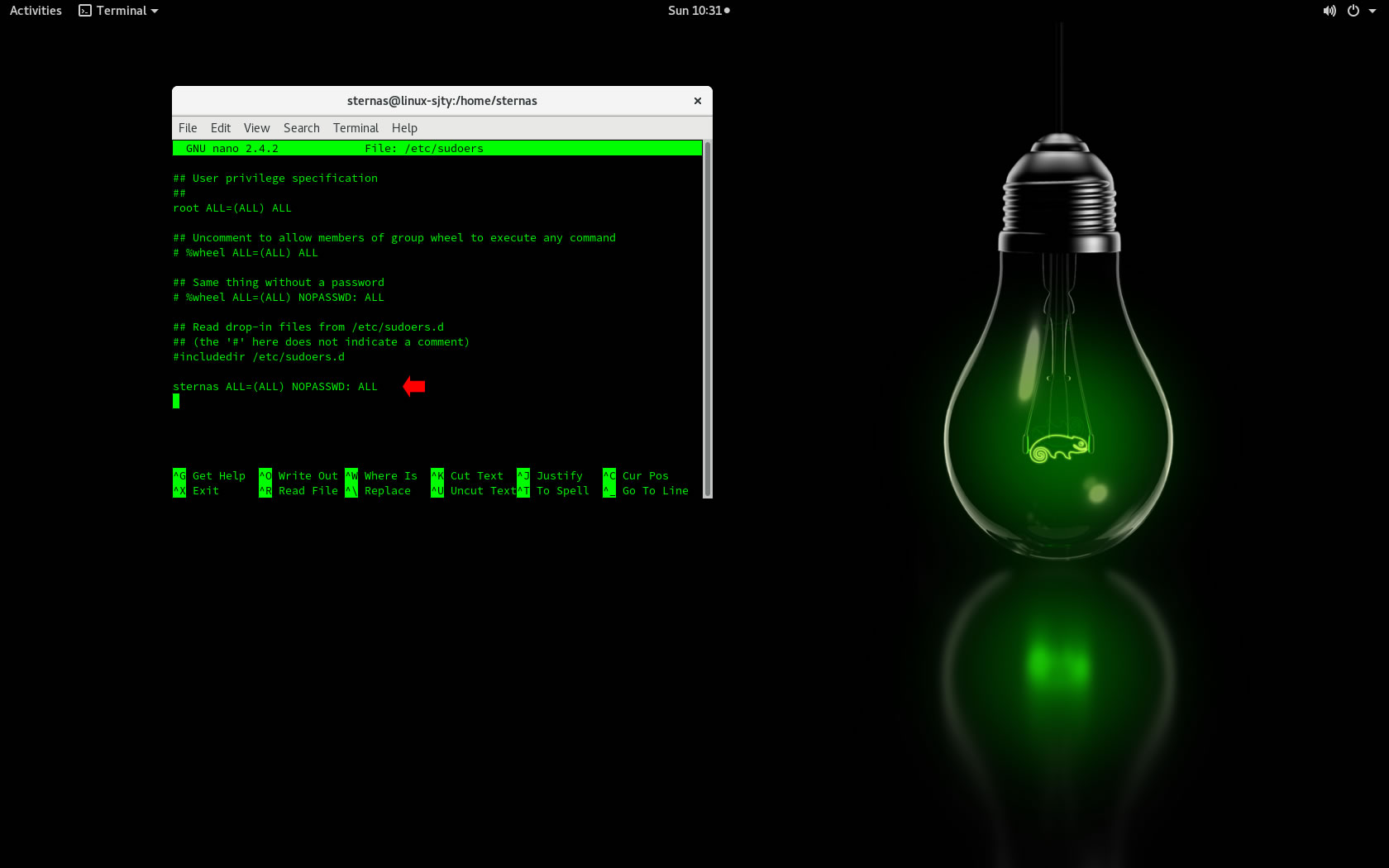Click 'sternas ALL=(ALL) NOPASSWD: ALL' line
The image size is (1389, 868).
click(x=275, y=387)
